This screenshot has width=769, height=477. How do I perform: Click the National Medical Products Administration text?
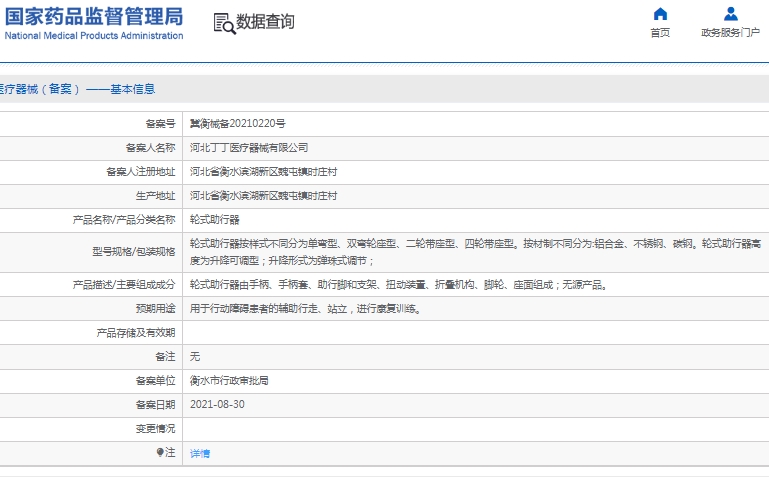tap(94, 36)
